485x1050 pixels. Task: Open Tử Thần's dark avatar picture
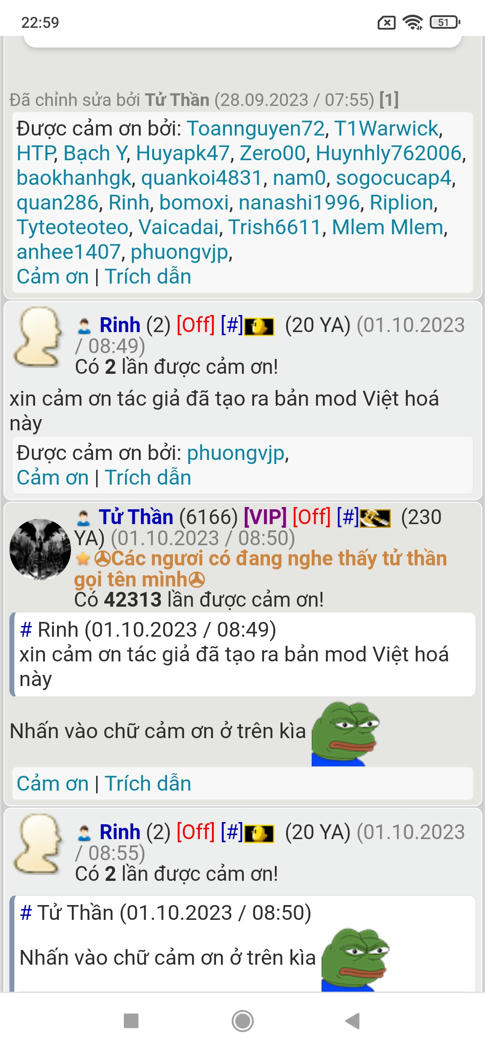[x=40, y=549]
